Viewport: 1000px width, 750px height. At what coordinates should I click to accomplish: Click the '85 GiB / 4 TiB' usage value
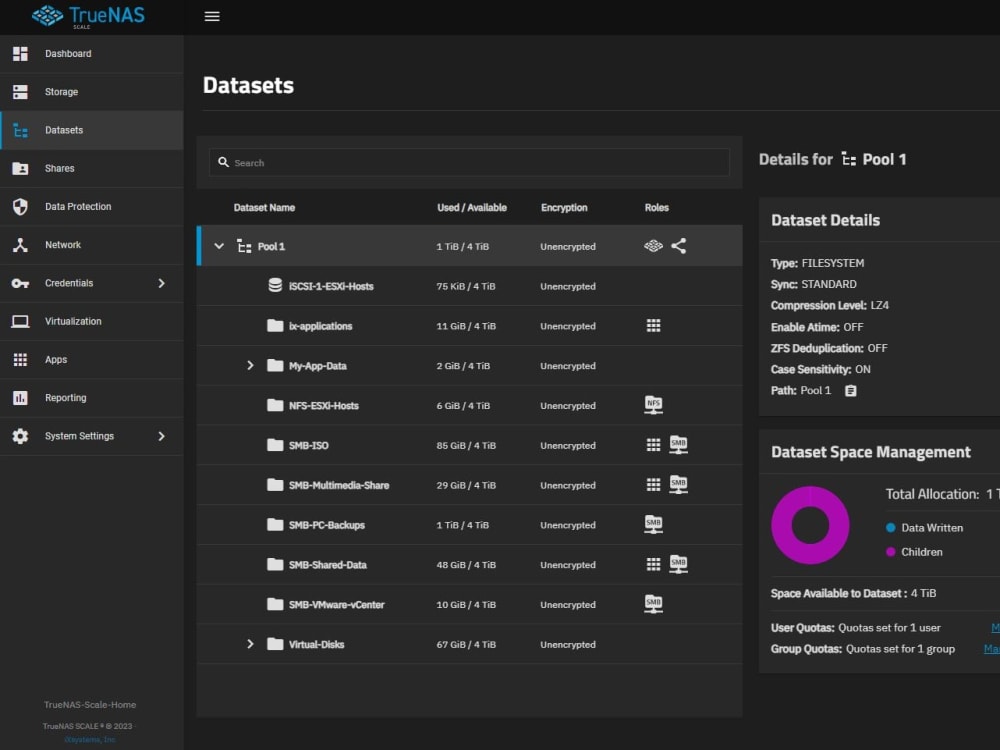coord(466,445)
